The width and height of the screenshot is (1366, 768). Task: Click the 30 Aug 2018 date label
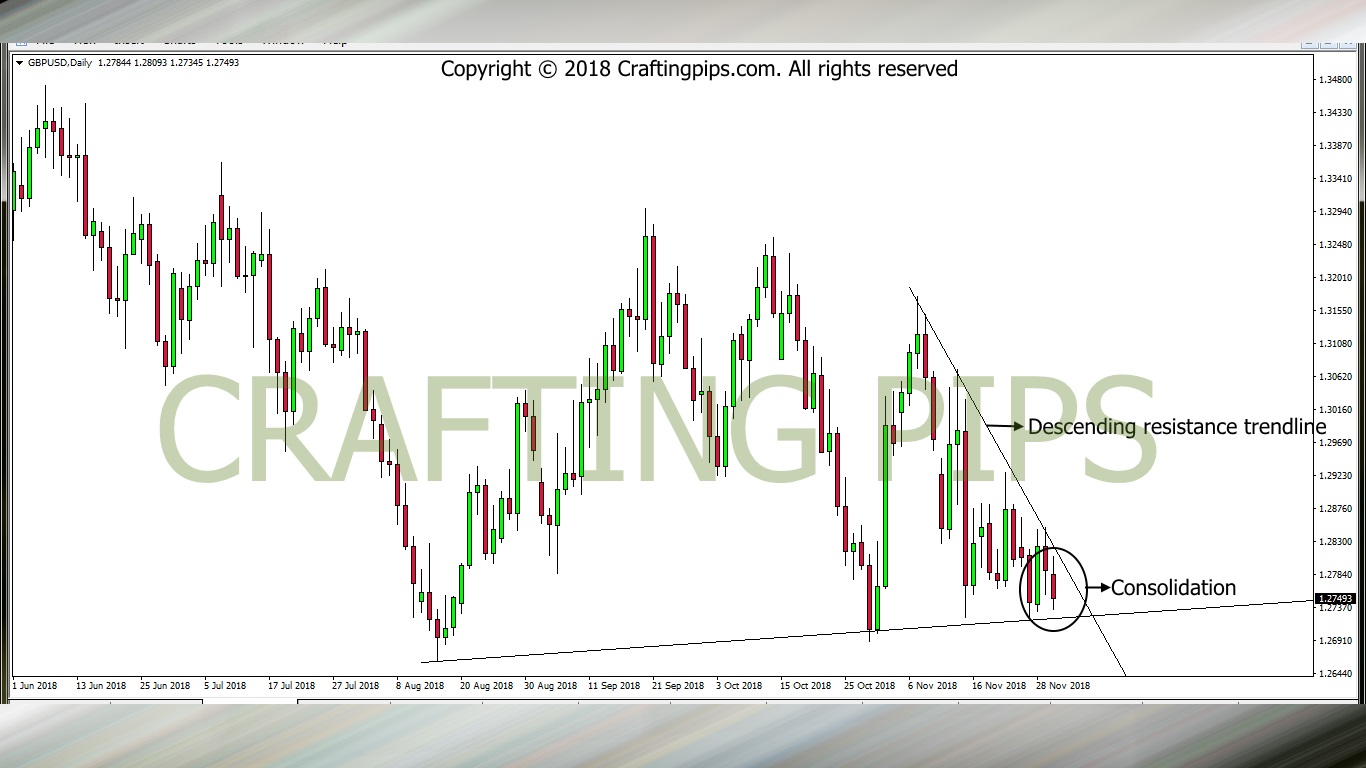tap(551, 686)
